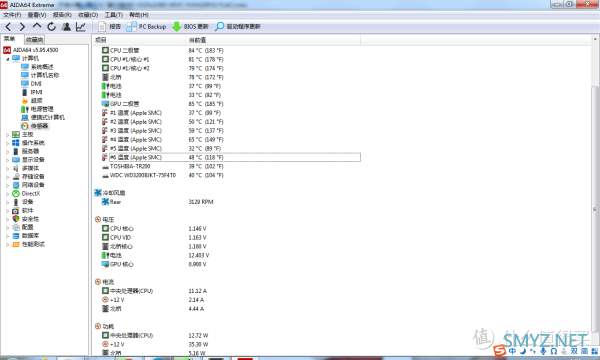This screenshot has width=600, height=360.
Task: Click the 配置 printer-like icon
Action: point(16,227)
